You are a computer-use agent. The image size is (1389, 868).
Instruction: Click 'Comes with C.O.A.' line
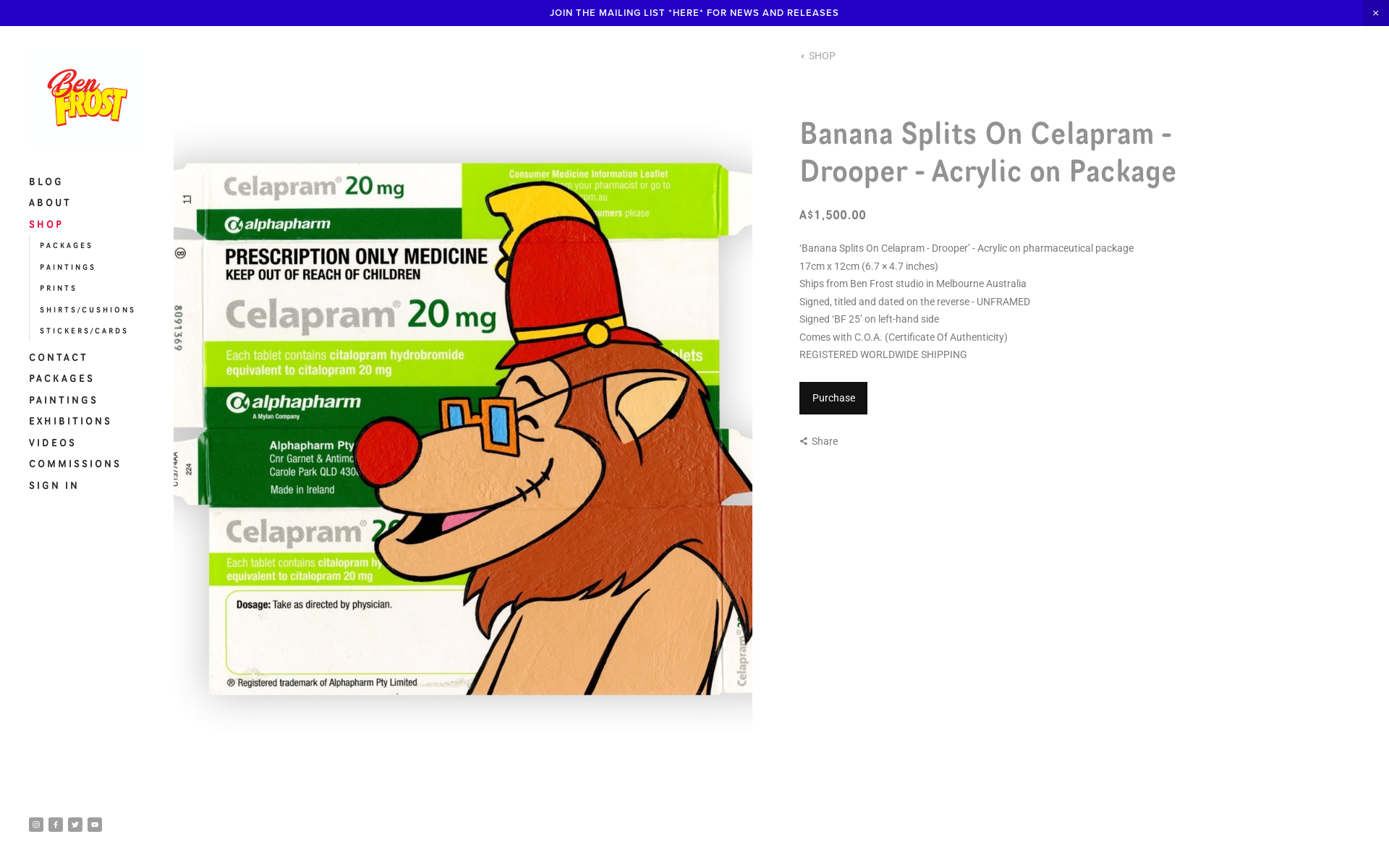(x=903, y=337)
